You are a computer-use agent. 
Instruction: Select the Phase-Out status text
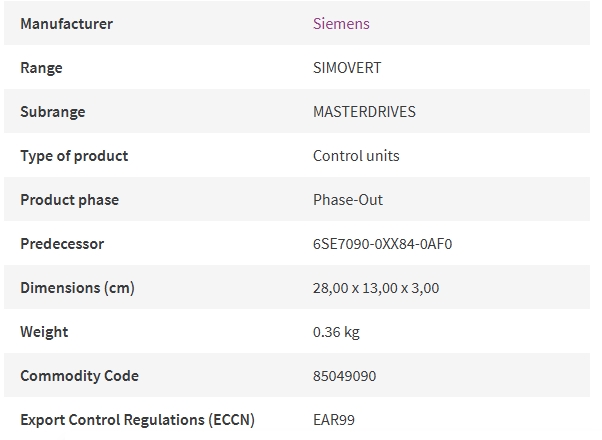click(348, 200)
